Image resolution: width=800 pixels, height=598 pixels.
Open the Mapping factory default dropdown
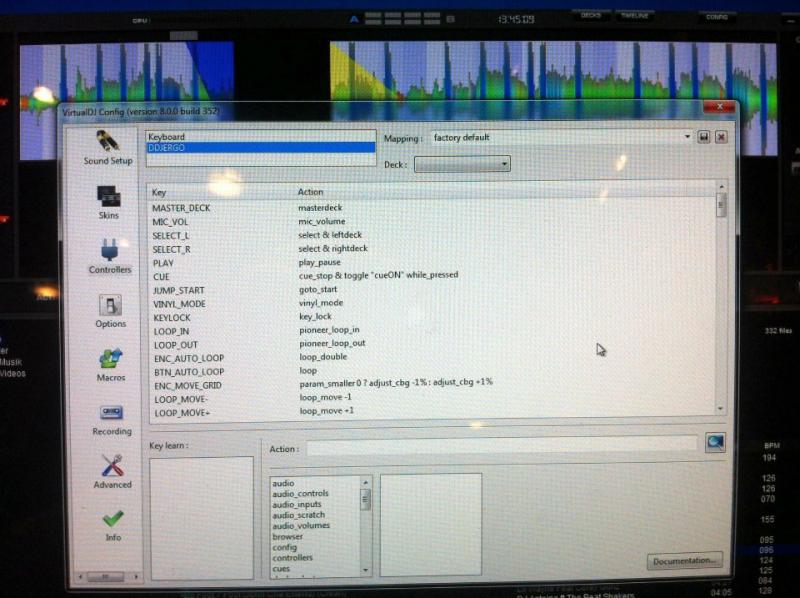coord(561,137)
